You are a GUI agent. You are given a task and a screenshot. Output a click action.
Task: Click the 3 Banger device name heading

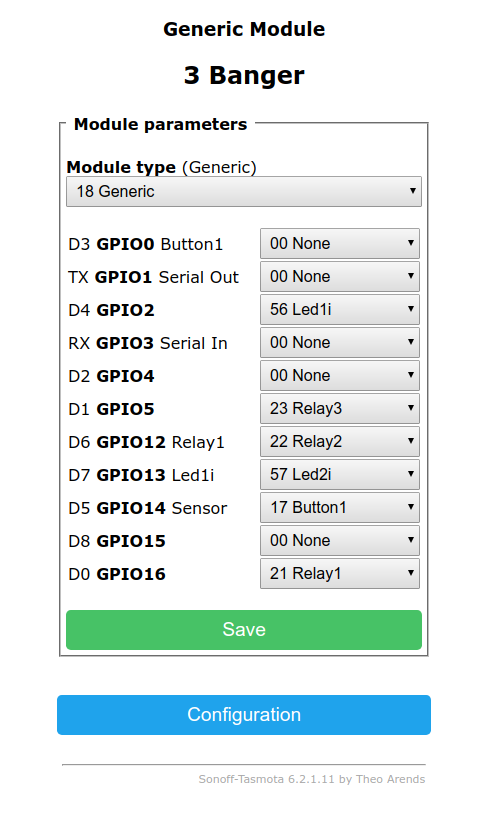244,75
